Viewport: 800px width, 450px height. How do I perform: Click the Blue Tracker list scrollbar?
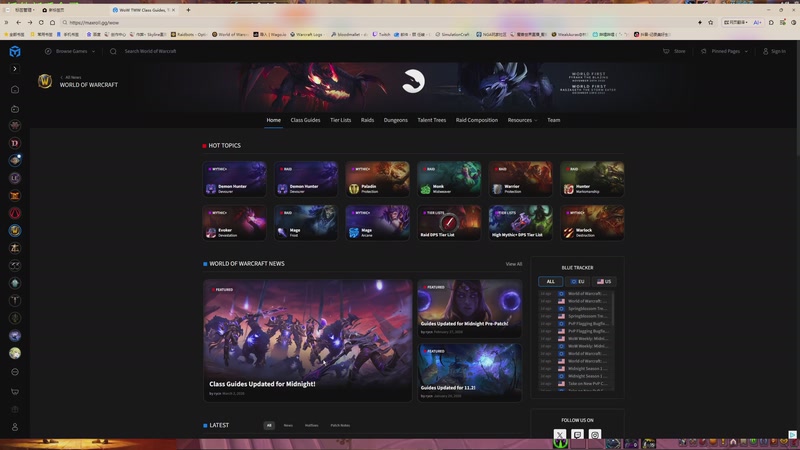pyautogui.click(x=613, y=309)
